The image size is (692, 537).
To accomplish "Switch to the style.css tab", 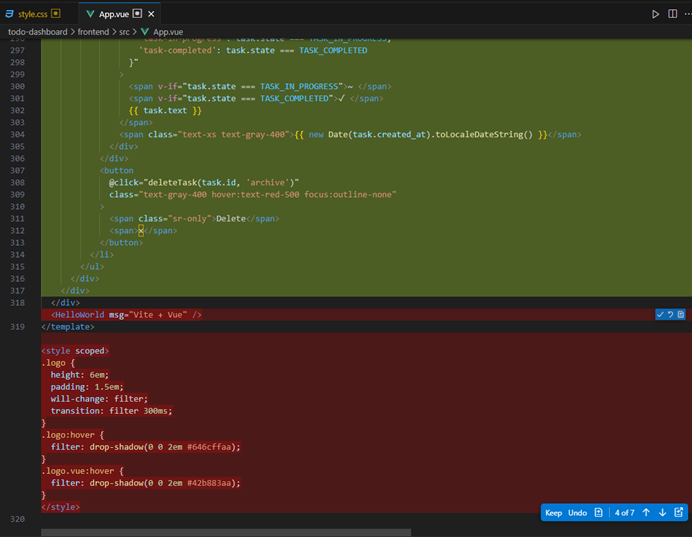I will [32, 14].
